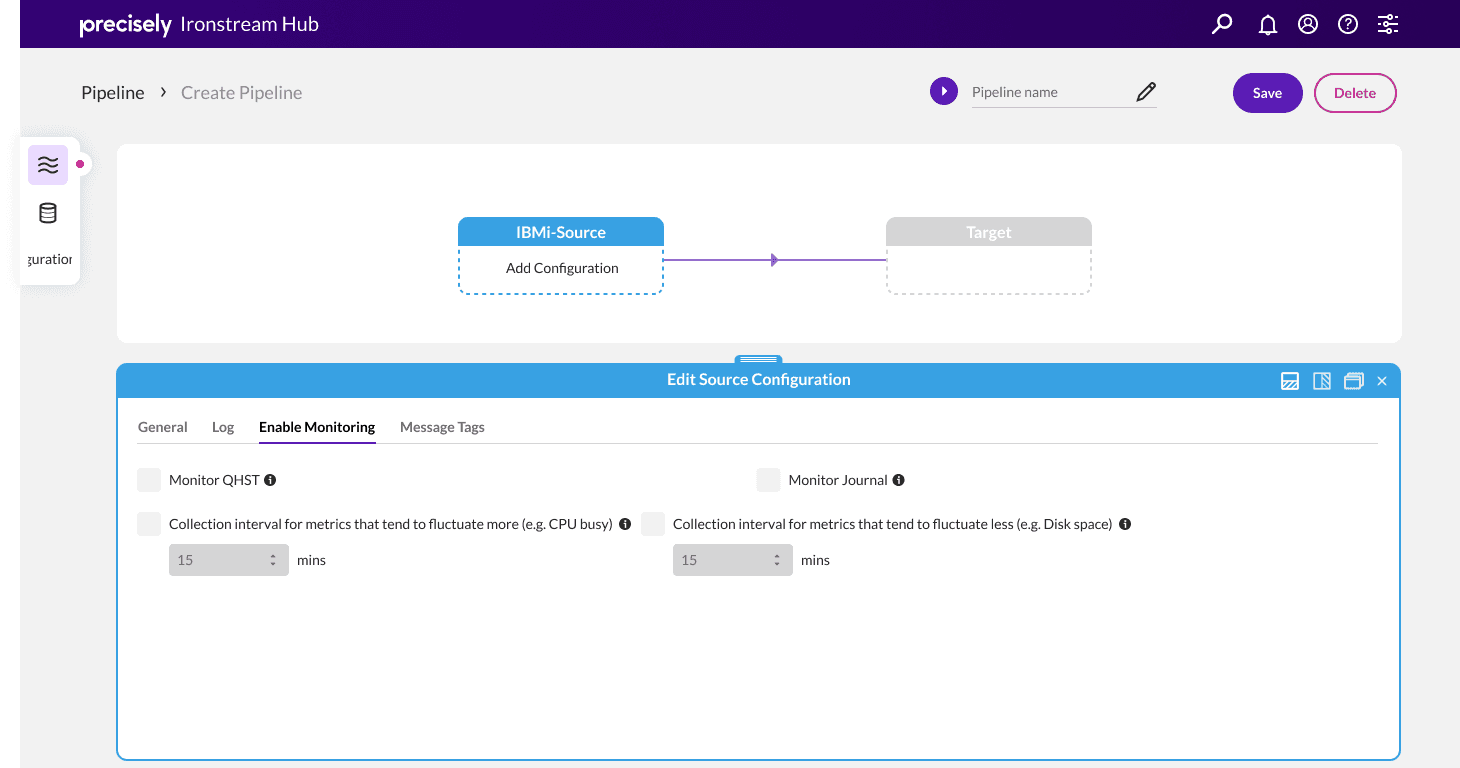Show info icon for CPU busy collection interval

[x=625, y=524]
